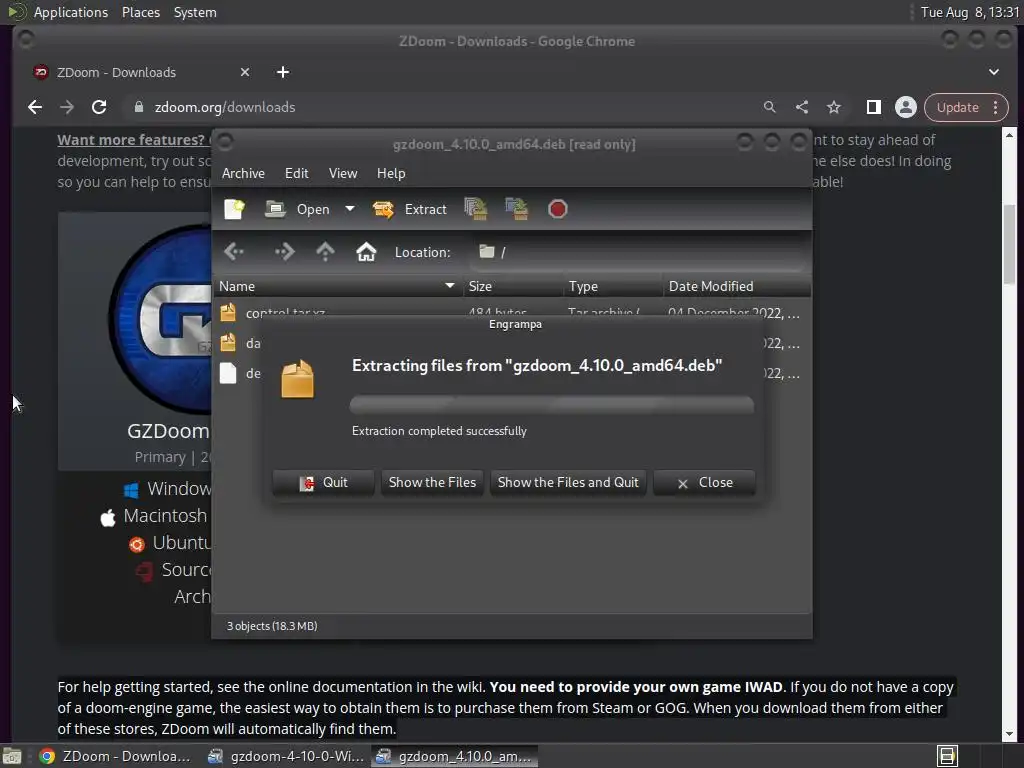This screenshot has height=768, width=1024.
Task: Go to the home location icon
Action: click(366, 252)
